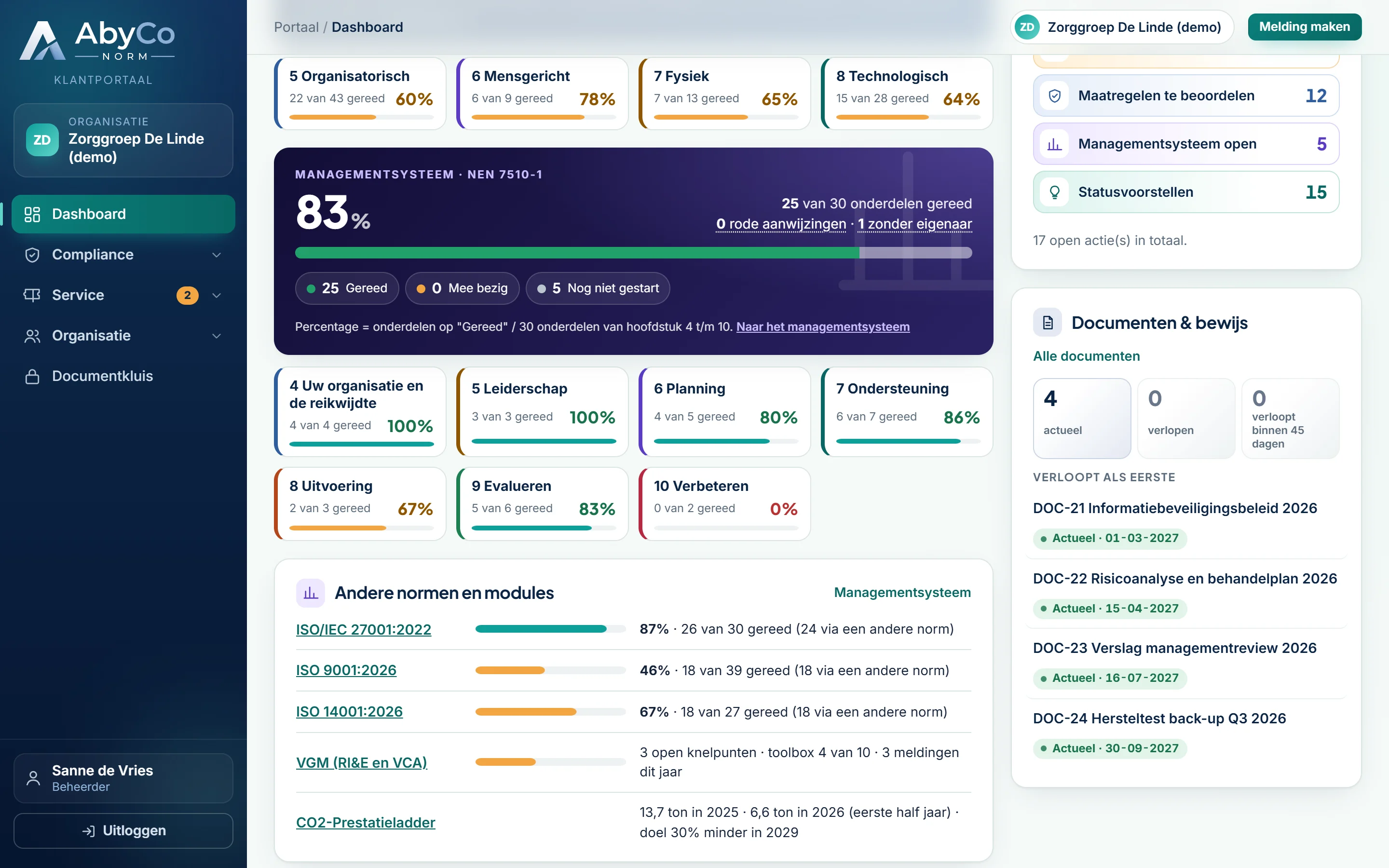
Task: Open the ISO 9001:2026 link
Action: (x=346, y=670)
